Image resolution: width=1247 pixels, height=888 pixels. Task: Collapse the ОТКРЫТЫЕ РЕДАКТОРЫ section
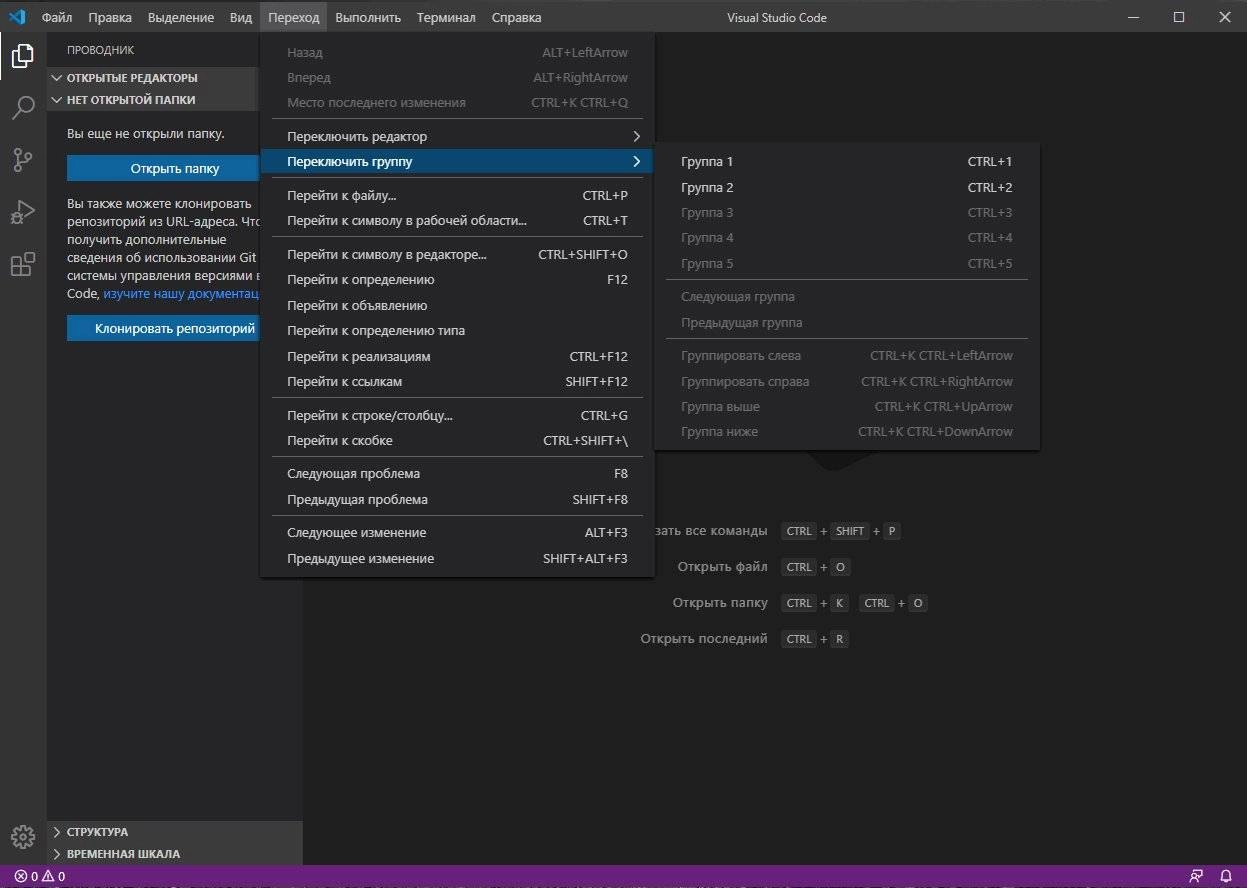click(153, 78)
